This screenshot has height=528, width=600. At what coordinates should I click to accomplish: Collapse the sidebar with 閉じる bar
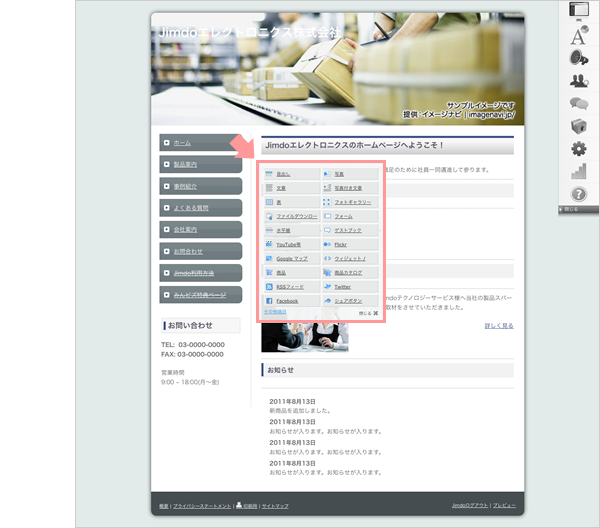point(578,209)
